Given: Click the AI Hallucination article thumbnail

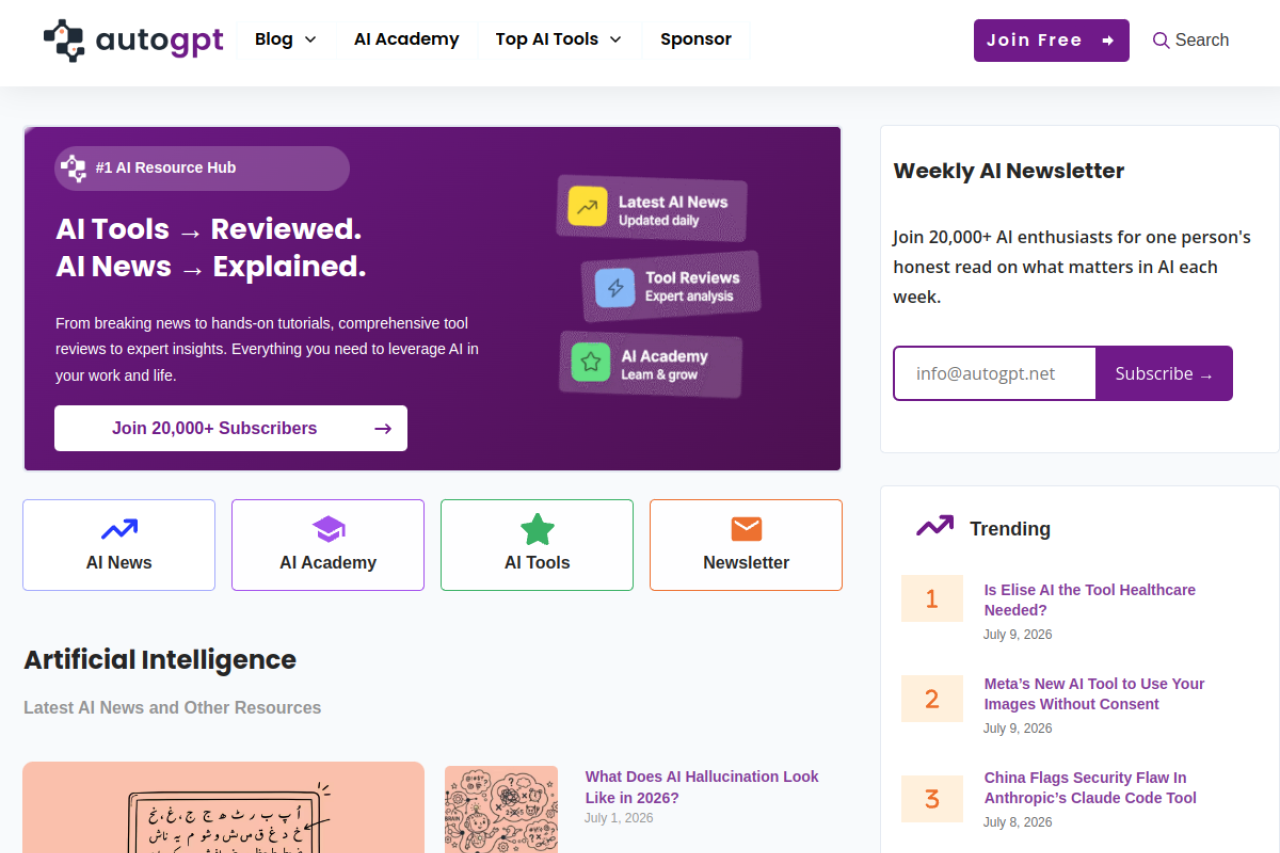Looking at the screenshot, I should coord(501,809).
